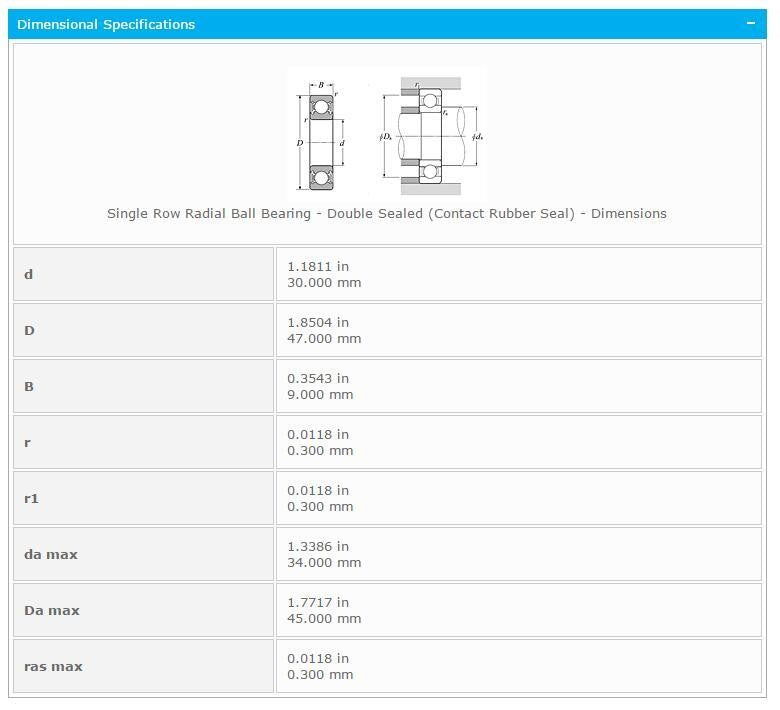Screen dimensions: 780x710
Task: Select the 34.000 mm value
Action: tap(324, 563)
